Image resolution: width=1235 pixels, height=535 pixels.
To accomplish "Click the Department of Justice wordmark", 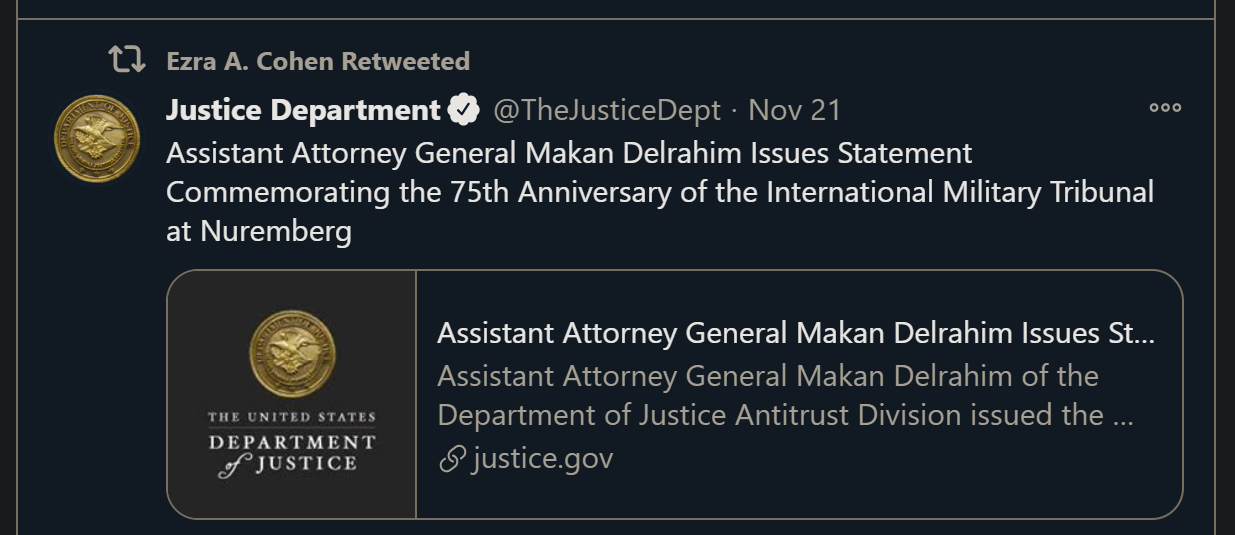I will click(292, 452).
